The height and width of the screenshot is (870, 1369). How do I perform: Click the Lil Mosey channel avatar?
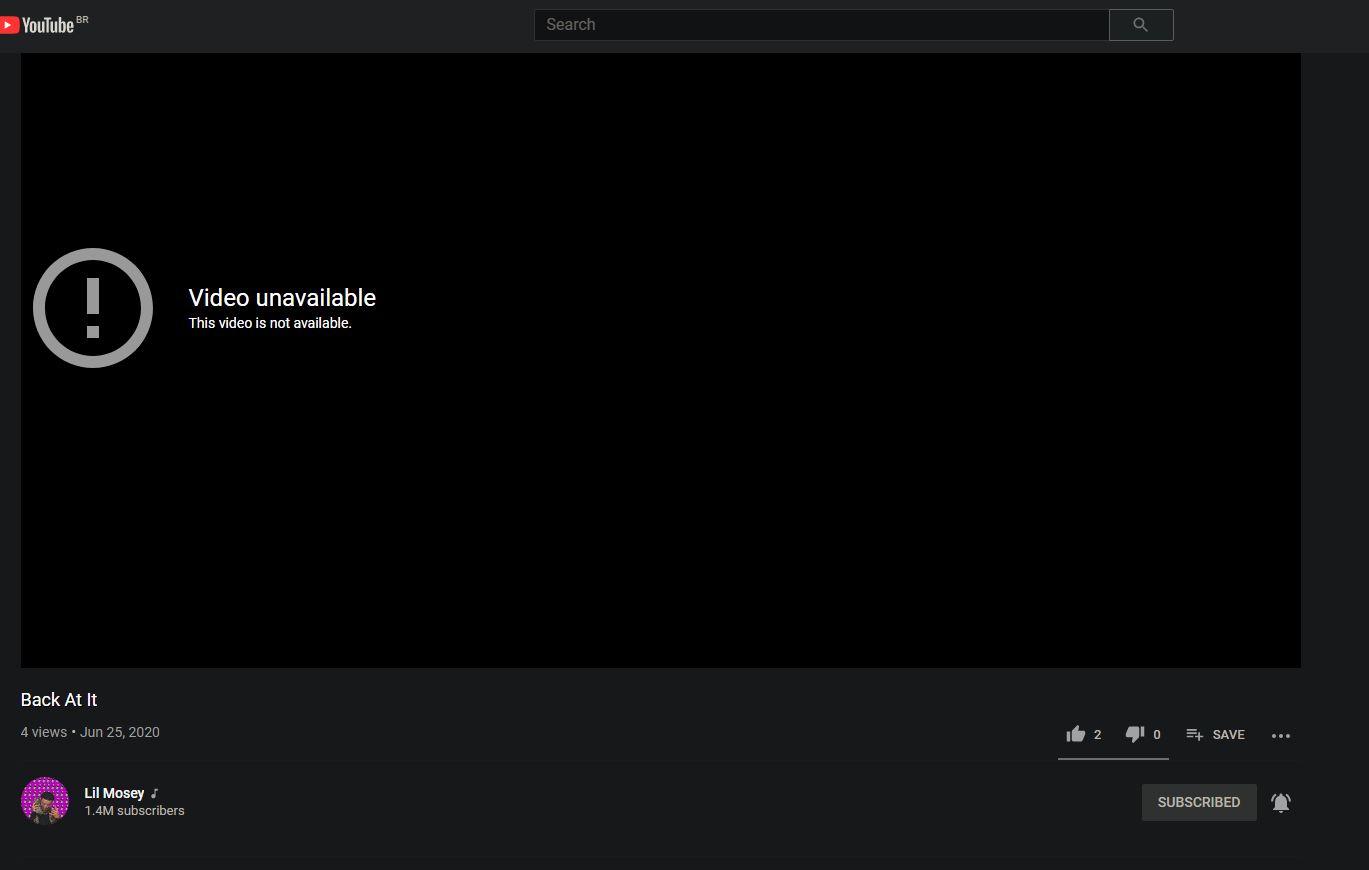[45, 801]
